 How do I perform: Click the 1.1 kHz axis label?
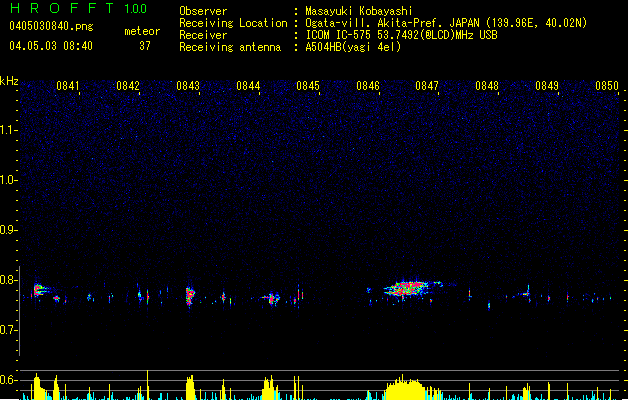coord(8,130)
